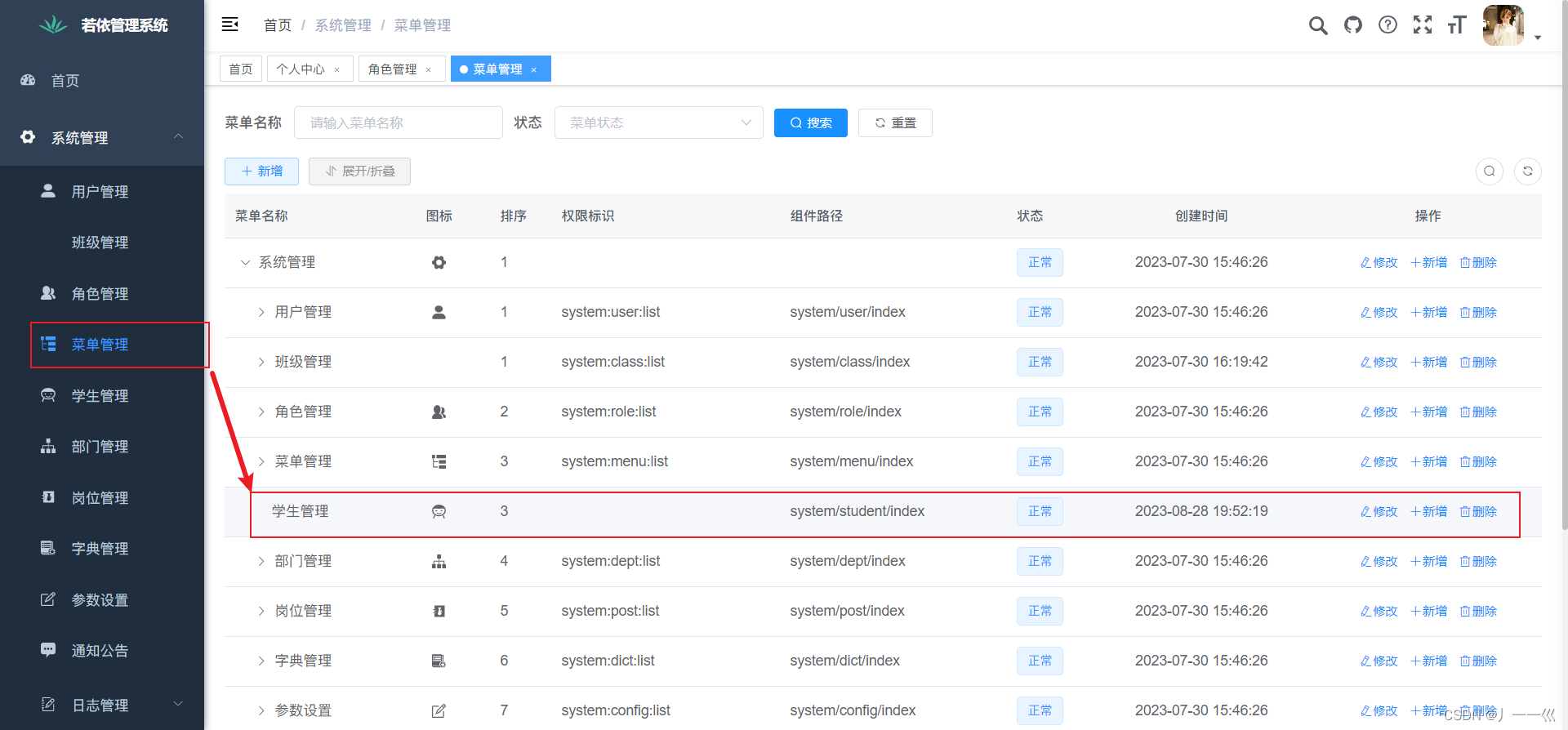1568x730 pixels.
Task: Collapse the 系统管理 table row
Action: [x=245, y=263]
